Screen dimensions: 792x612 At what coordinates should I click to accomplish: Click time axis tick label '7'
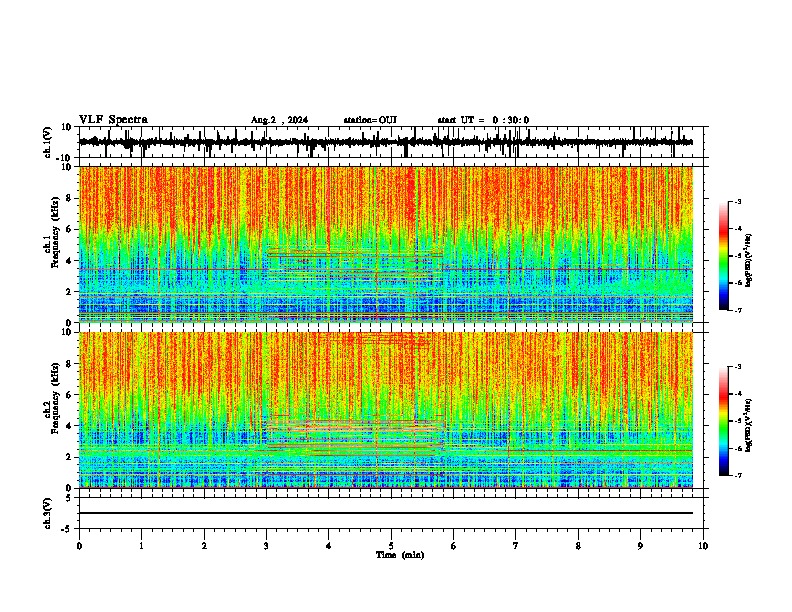point(516,546)
